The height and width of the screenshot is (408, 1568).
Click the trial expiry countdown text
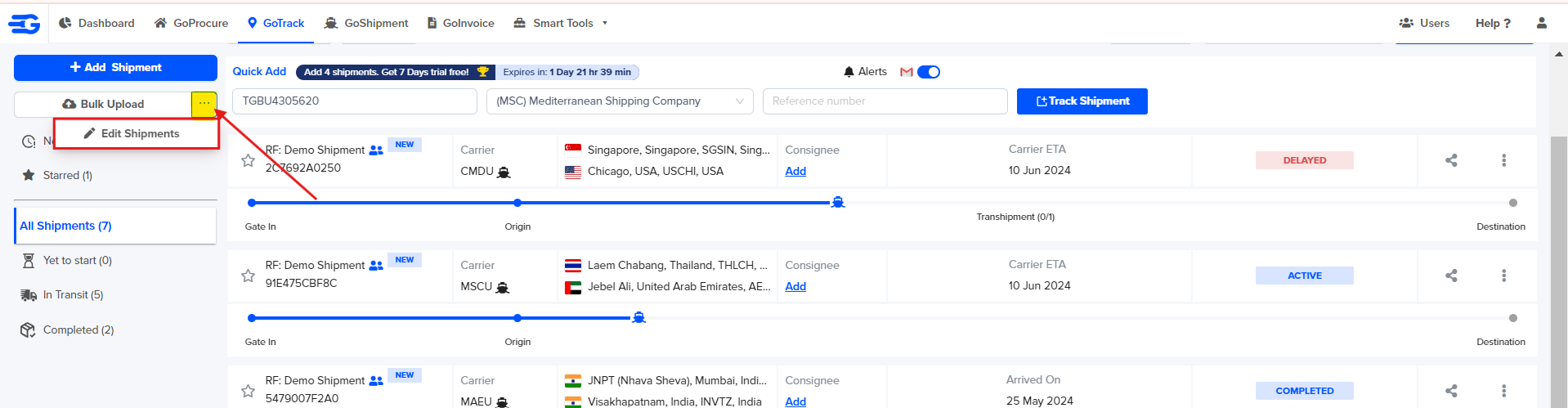coord(567,72)
